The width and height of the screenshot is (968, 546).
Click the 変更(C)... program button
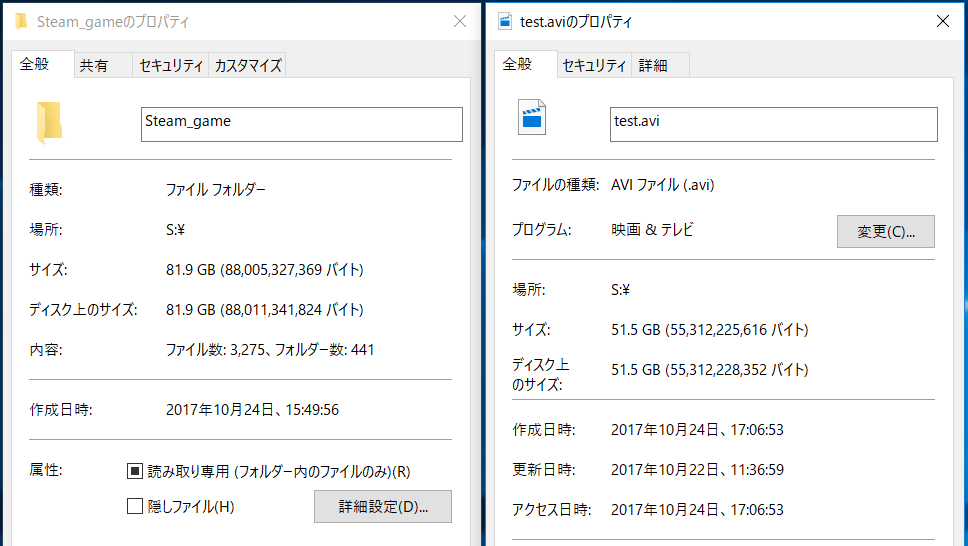tap(886, 232)
